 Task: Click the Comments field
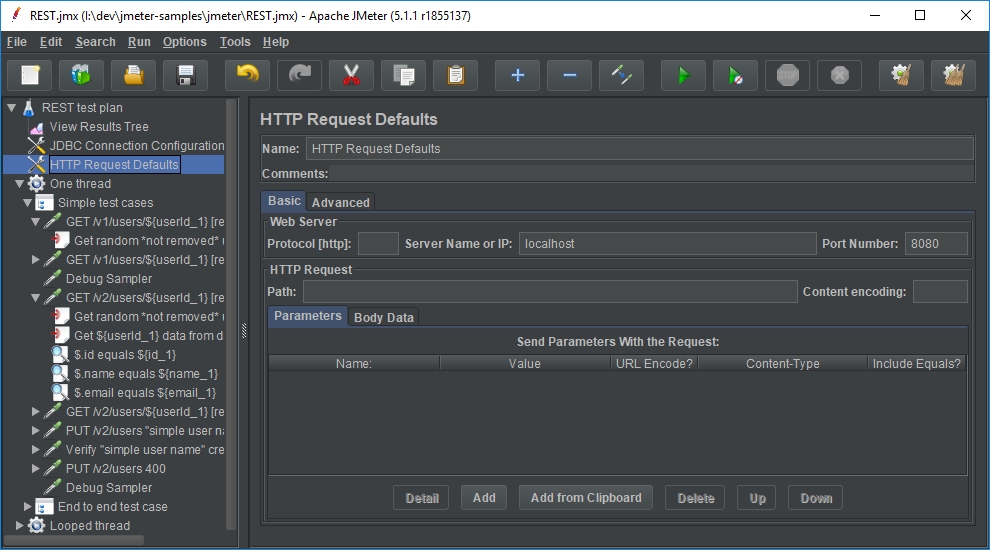pyautogui.click(x=652, y=174)
